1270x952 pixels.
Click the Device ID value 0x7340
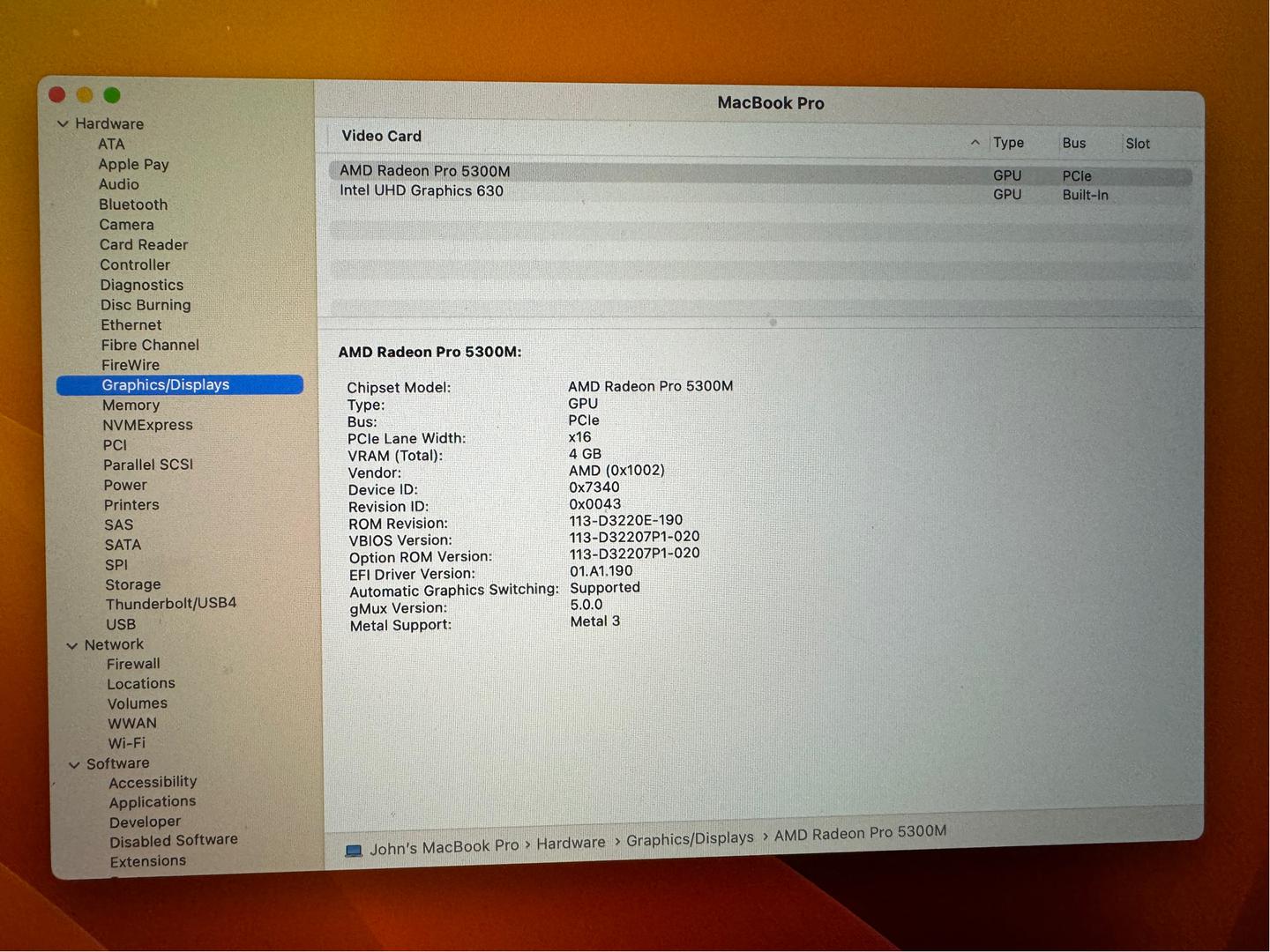[594, 487]
